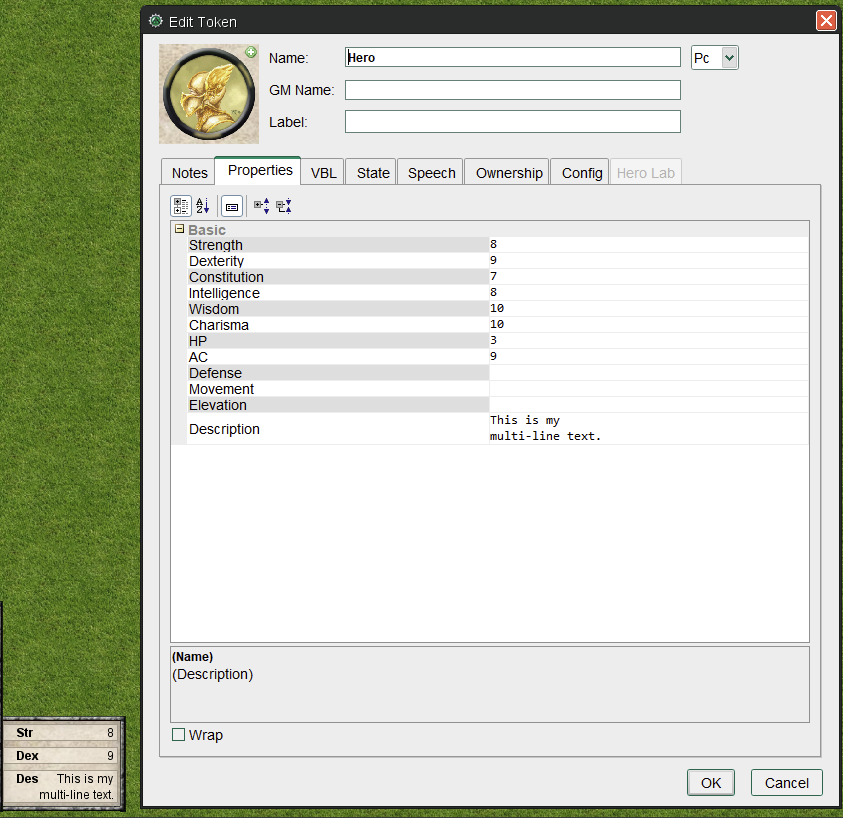Focus the Name field containing Hero
843x818 pixels.
(513, 58)
